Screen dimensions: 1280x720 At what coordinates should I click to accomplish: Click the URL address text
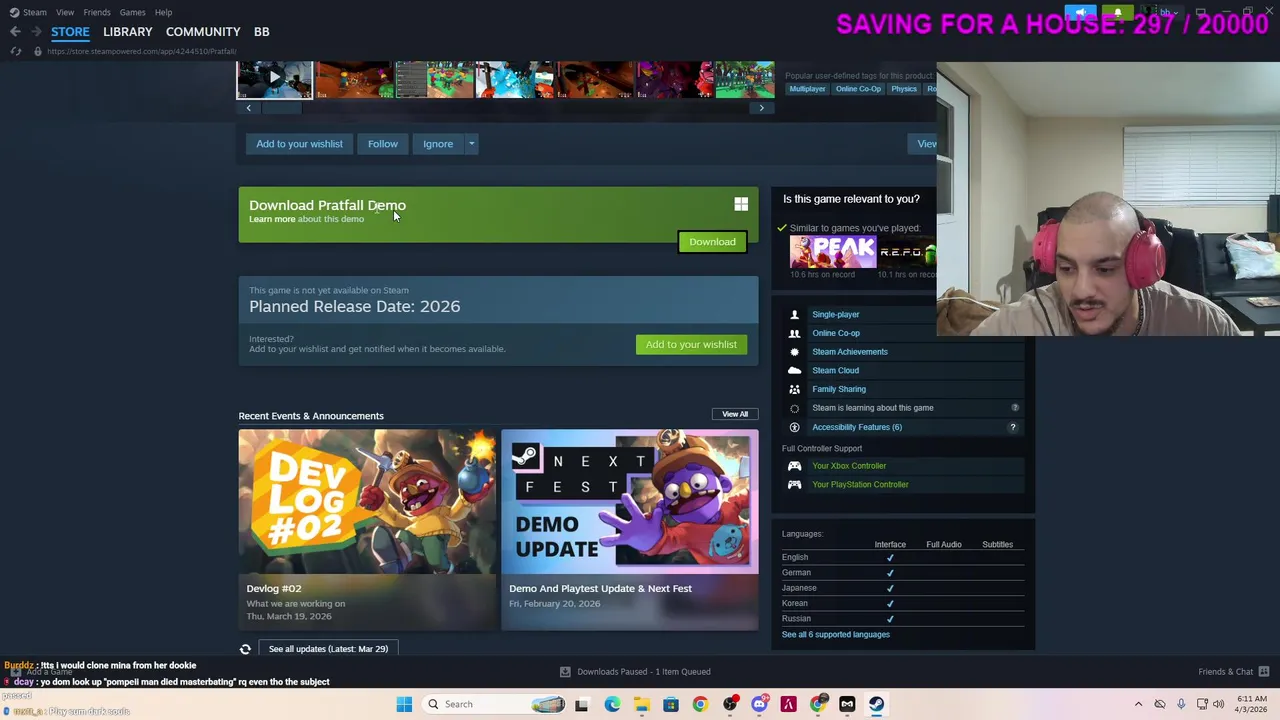coord(141,51)
